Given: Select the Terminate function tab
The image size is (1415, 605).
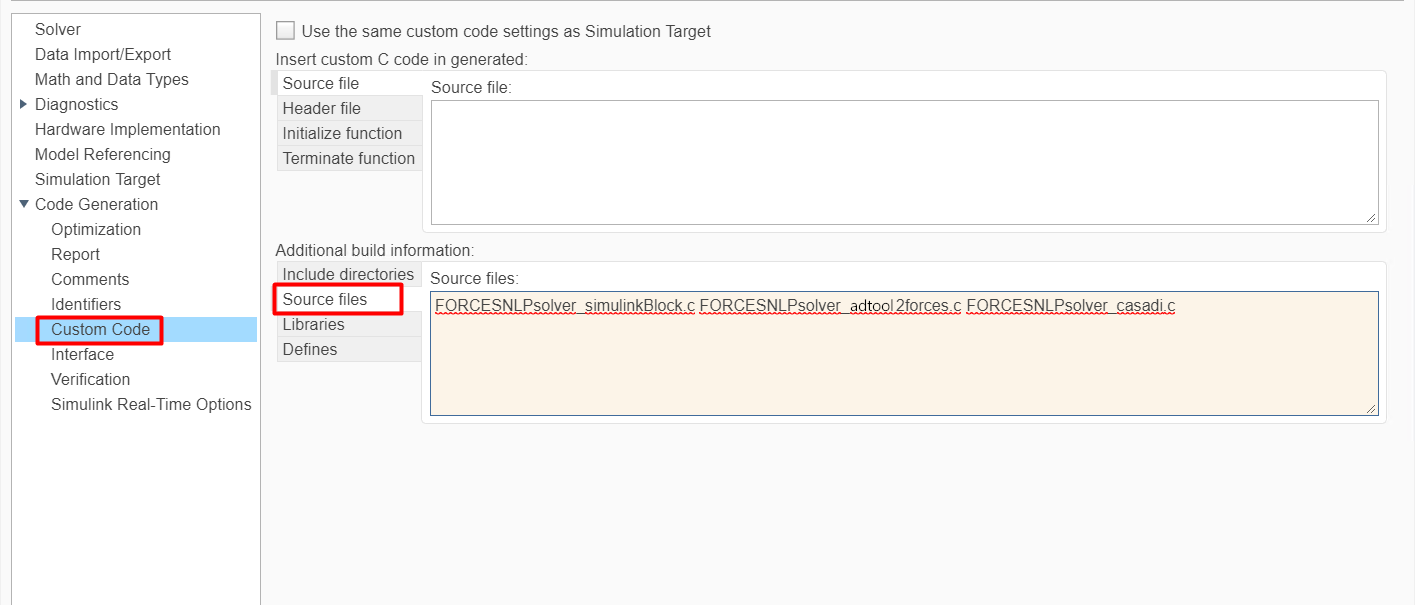Looking at the screenshot, I should tap(348, 158).
